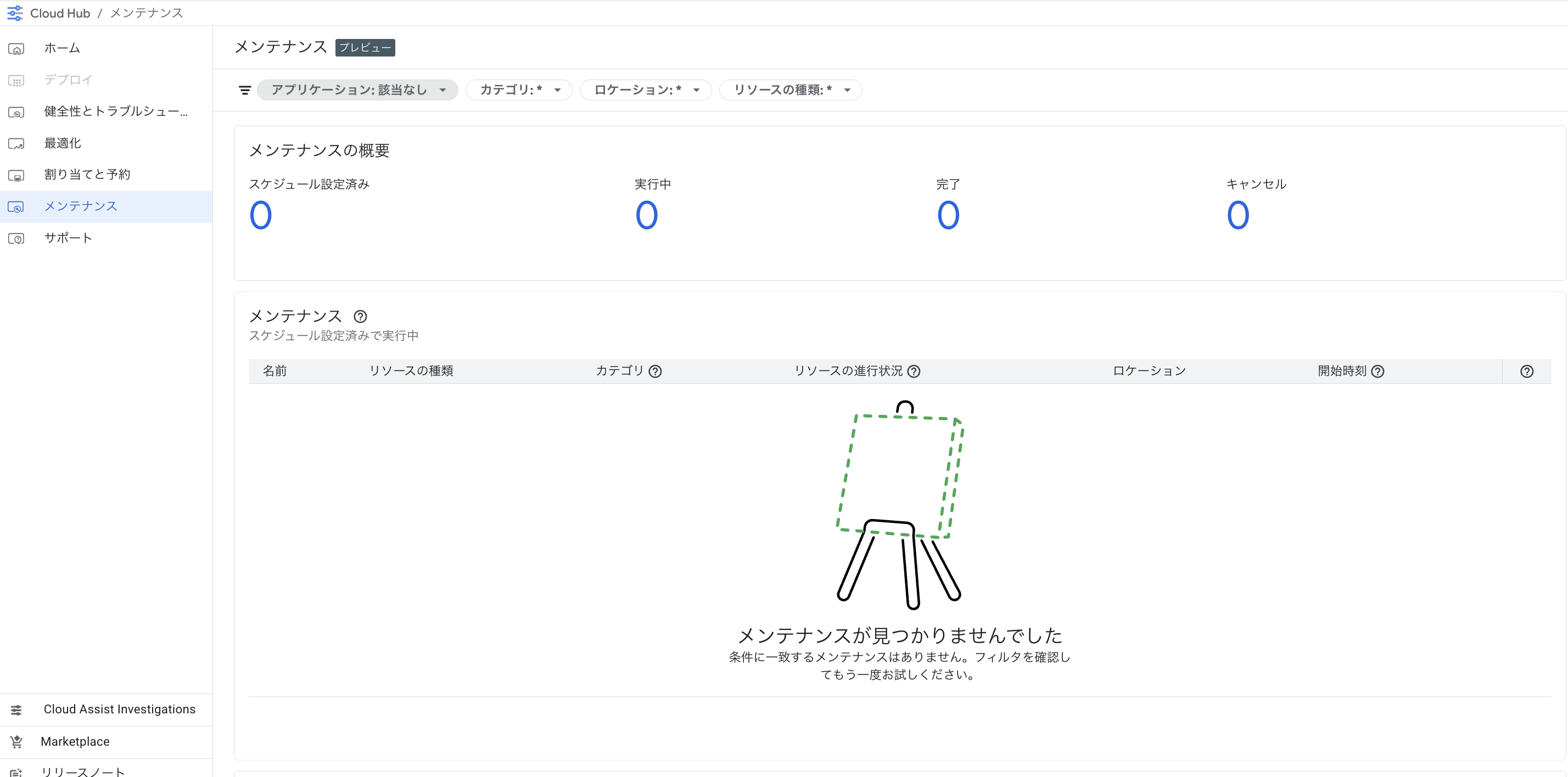
Task: Expand the カテゴリ filter dropdown
Action: click(x=519, y=90)
